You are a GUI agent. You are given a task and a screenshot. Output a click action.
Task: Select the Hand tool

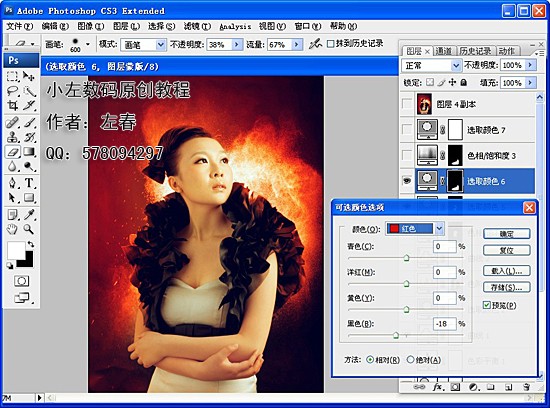pyautogui.click(x=13, y=229)
